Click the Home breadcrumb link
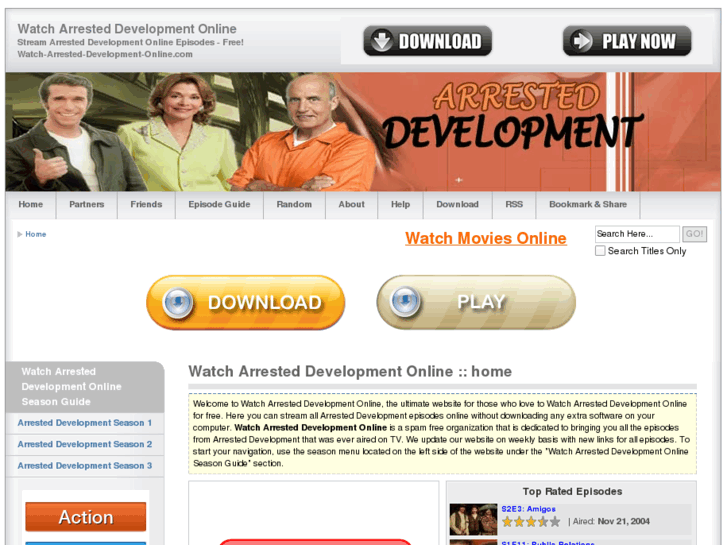Viewport: 727px width, 545px height. [x=36, y=234]
